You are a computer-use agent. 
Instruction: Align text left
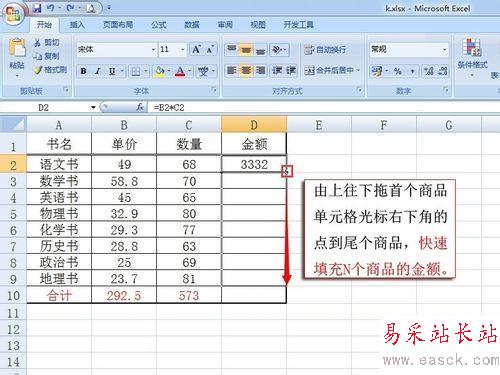[x=231, y=70]
